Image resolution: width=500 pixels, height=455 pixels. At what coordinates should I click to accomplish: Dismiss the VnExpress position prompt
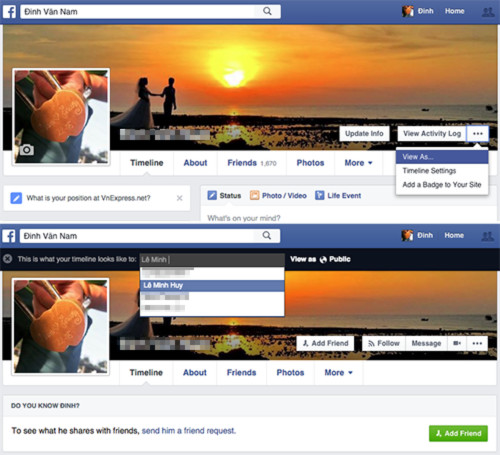[x=179, y=198]
